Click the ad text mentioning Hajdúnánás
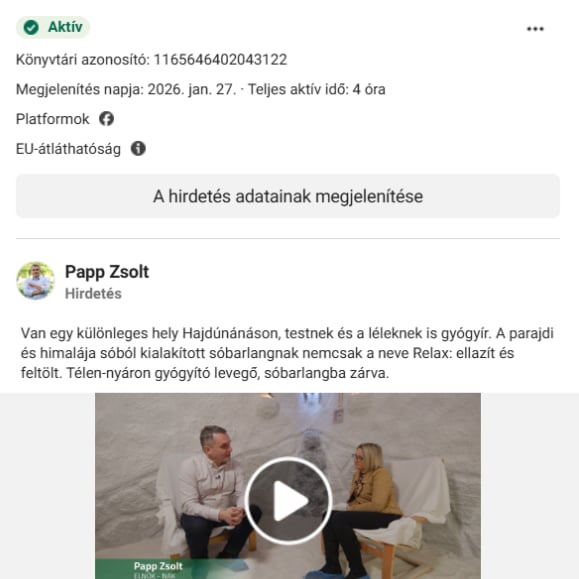Viewport: 579px width, 579px height. pos(287,353)
